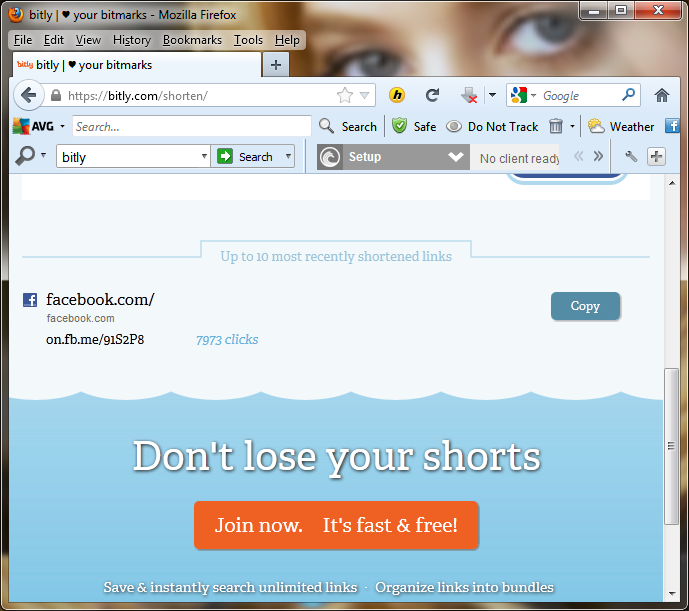Screen dimensions: 689x611
Task: Open Weather from AVG toolbar
Action: click(x=621, y=127)
